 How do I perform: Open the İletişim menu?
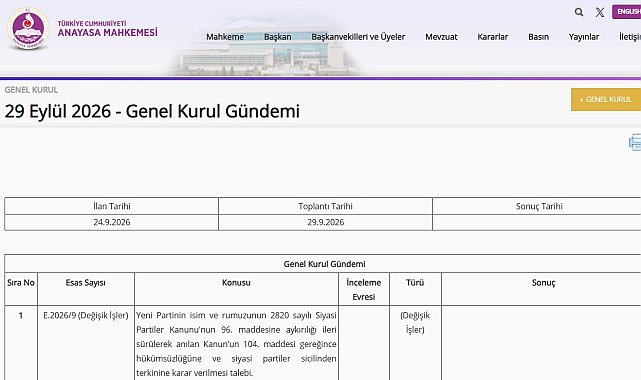pos(630,37)
